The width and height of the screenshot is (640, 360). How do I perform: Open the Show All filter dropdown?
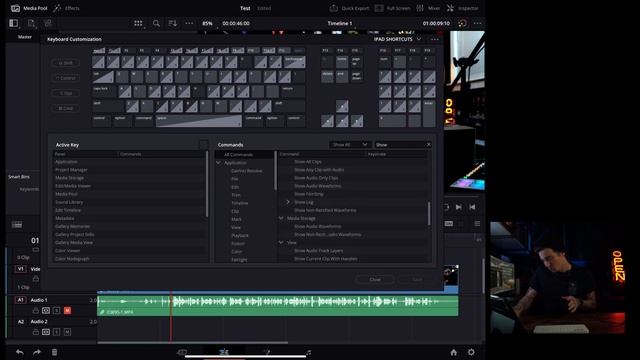pyautogui.click(x=350, y=144)
